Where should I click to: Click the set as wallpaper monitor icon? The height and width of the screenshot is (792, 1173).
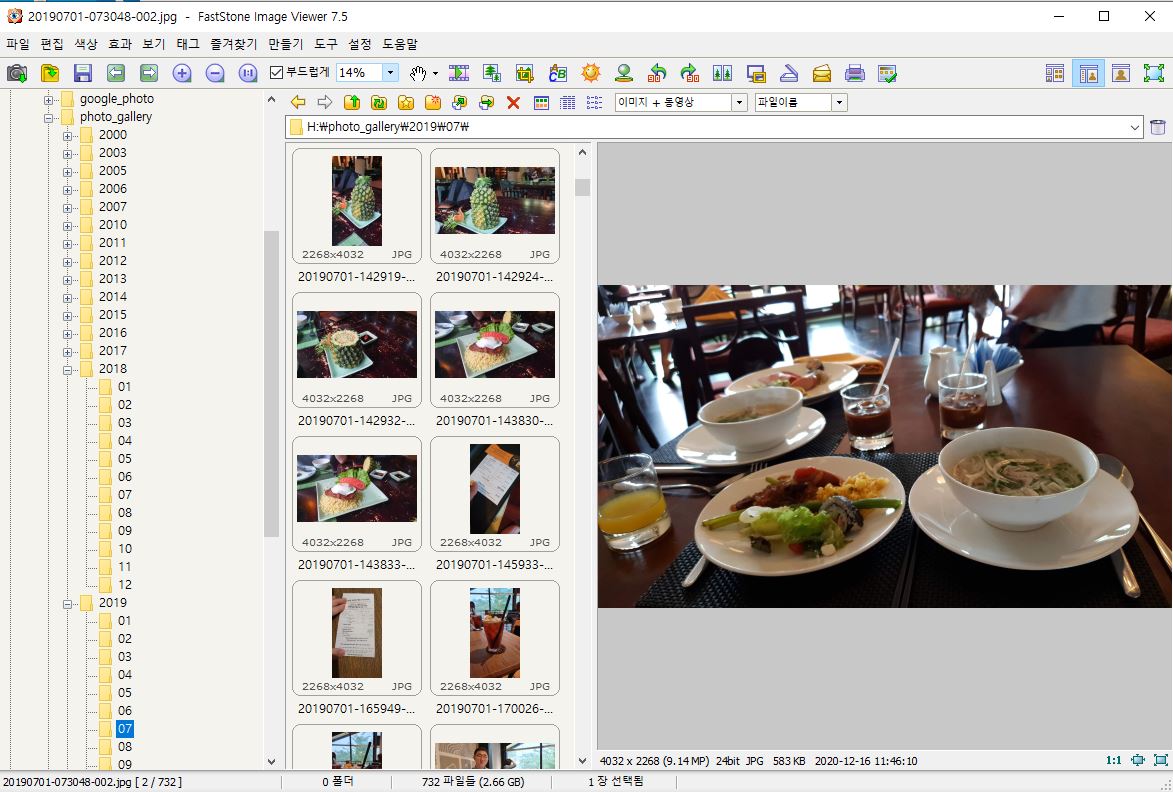pyautogui.click(x=756, y=73)
